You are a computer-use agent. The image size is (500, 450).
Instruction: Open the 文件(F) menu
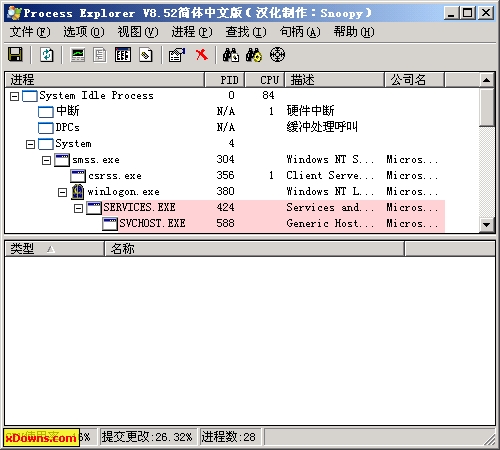coord(30,32)
